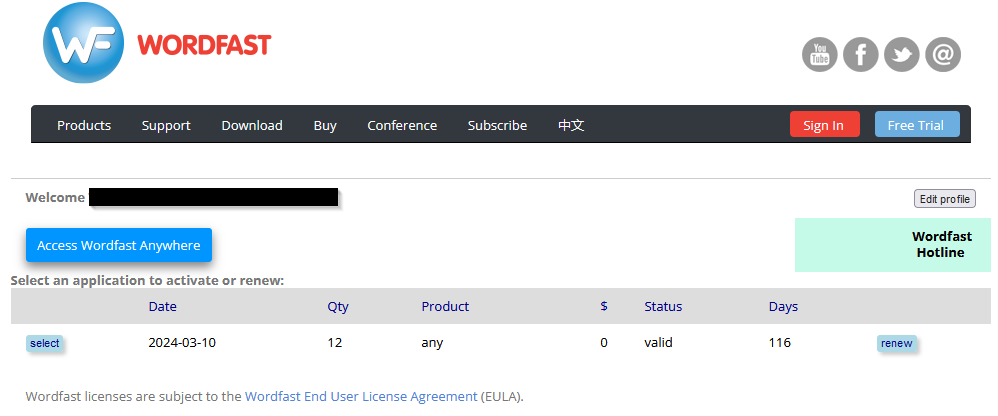998x416 pixels.
Task: Click renew for the valid license
Action: (x=897, y=343)
